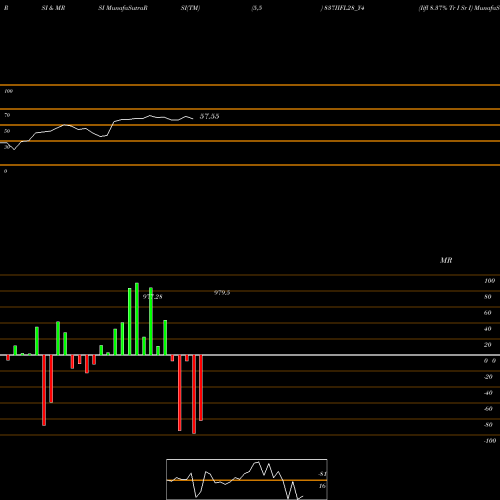
Task: Click the 70 level label on RSI axis
Action: (7, 115)
